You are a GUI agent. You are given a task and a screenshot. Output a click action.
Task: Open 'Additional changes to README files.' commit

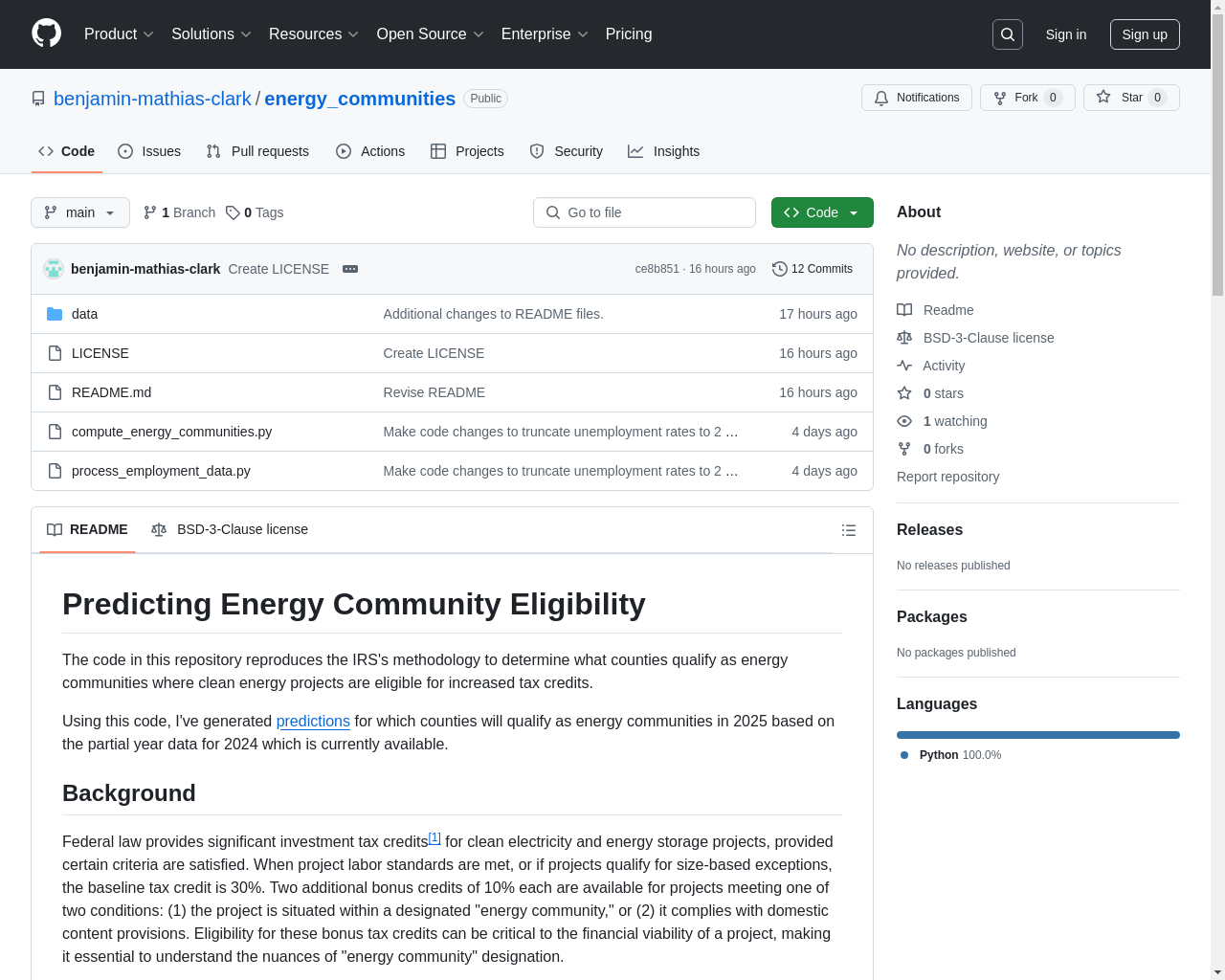(493, 314)
